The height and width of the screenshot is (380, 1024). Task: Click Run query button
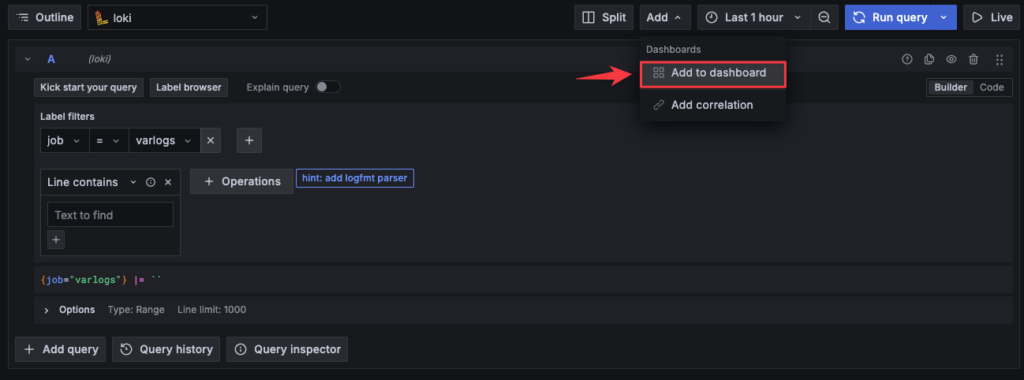coord(888,18)
